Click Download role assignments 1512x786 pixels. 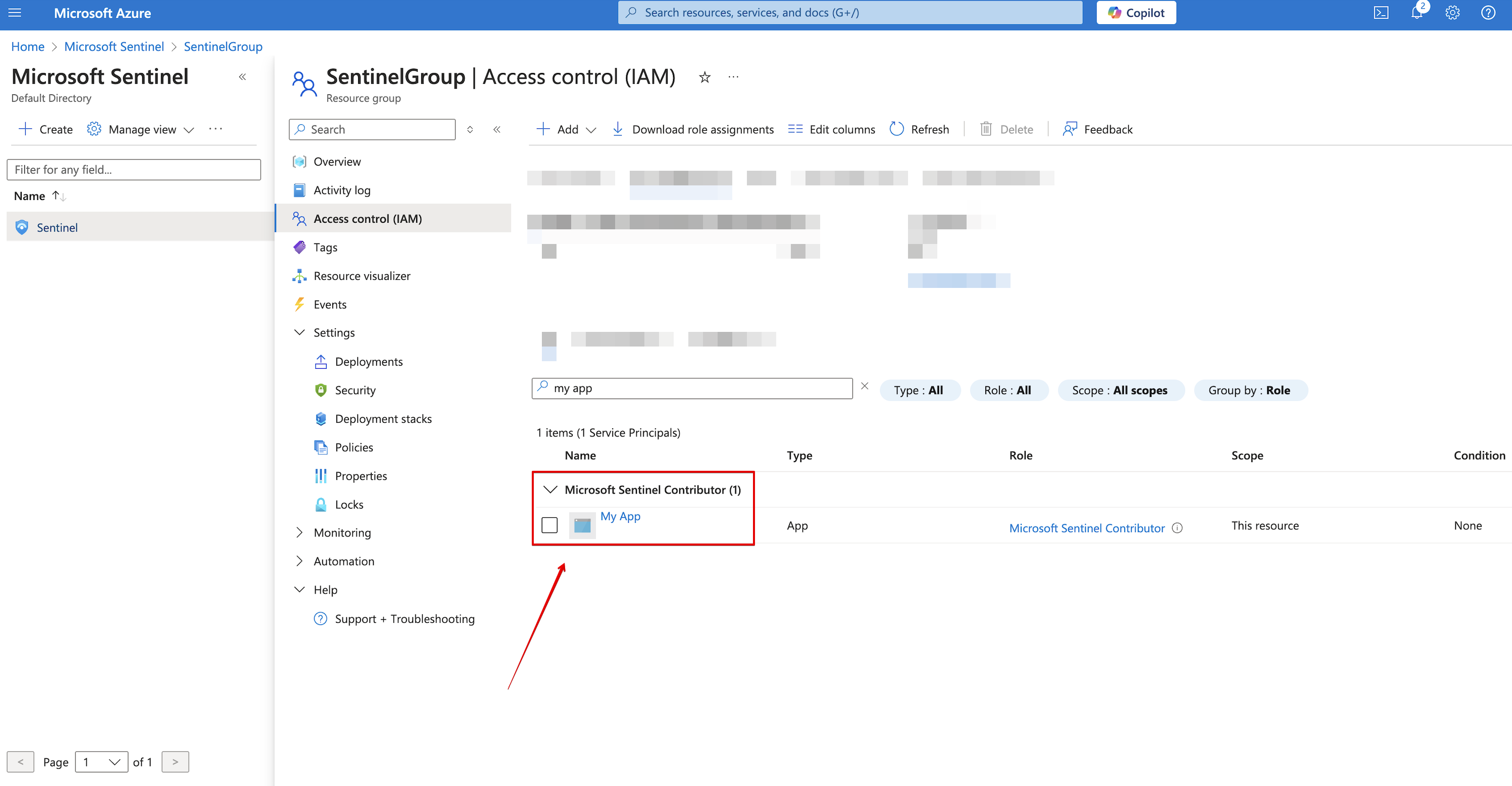693,129
